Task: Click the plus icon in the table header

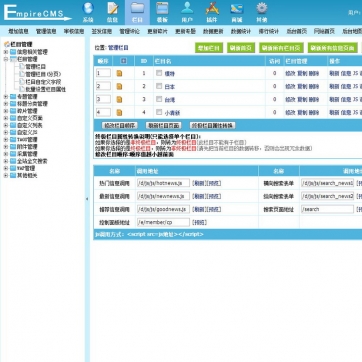Action: point(124,61)
